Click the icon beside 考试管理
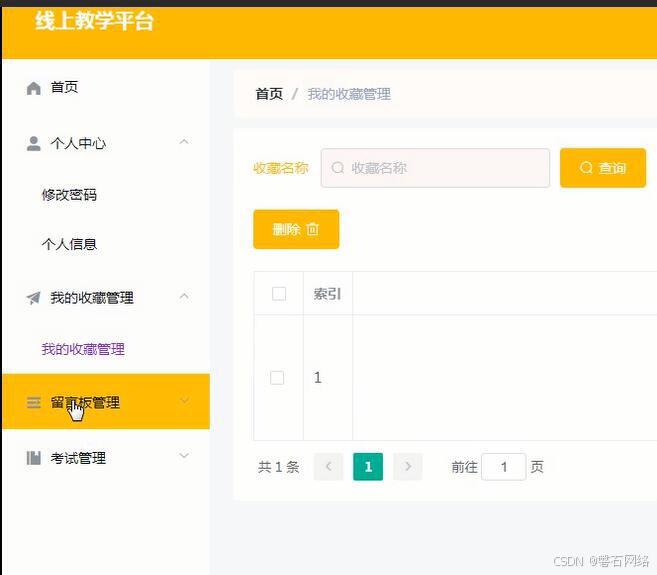The image size is (657, 575). pos(34,458)
